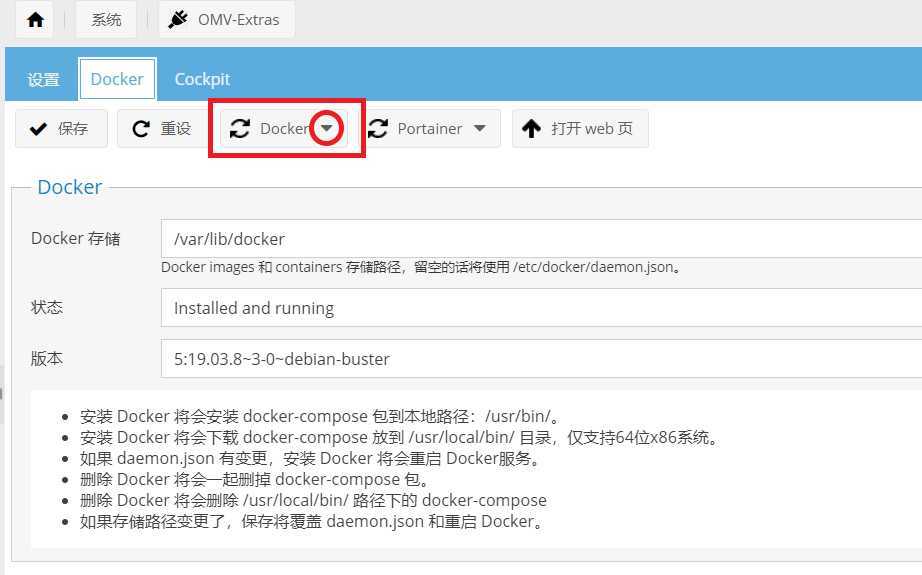Image resolution: width=922 pixels, height=575 pixels.
Task: Click the 状态 label
Action: (46, 307)
